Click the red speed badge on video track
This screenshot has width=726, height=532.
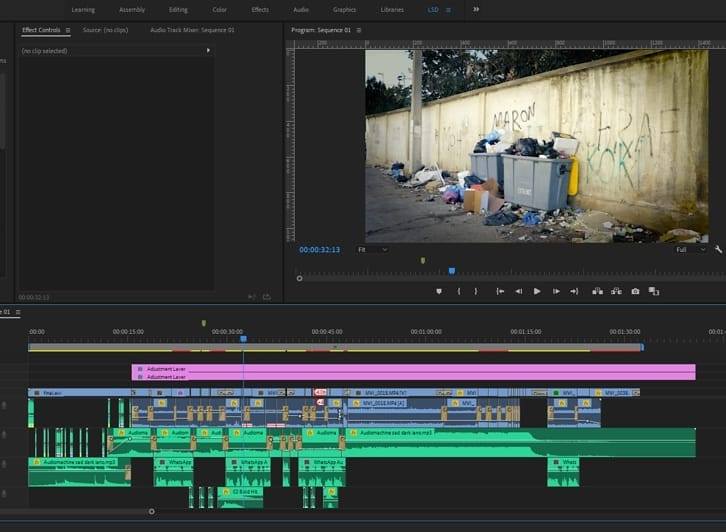coord(320,393)
